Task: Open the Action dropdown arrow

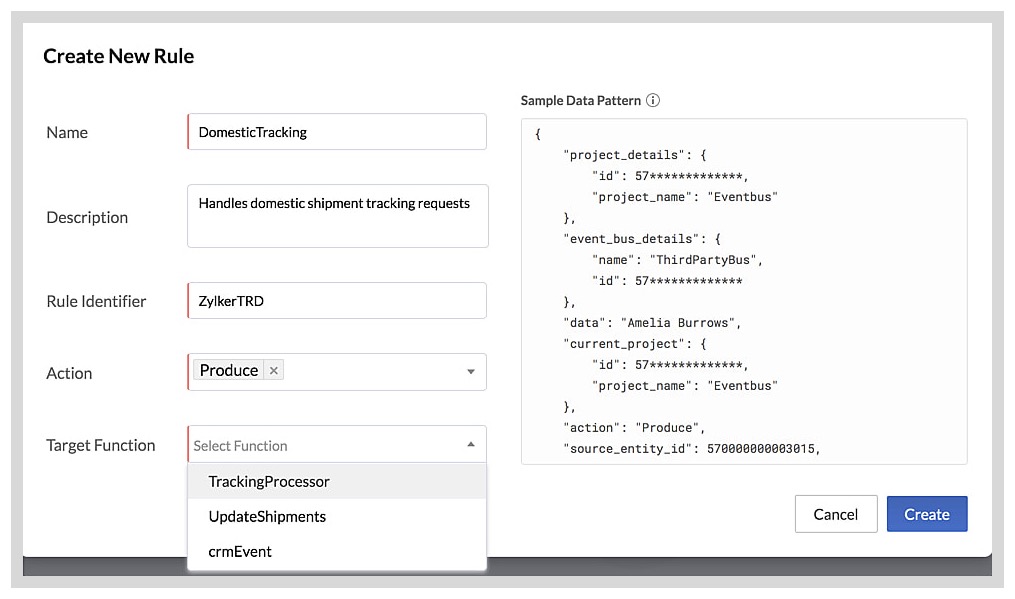Action: pos(470,371)
